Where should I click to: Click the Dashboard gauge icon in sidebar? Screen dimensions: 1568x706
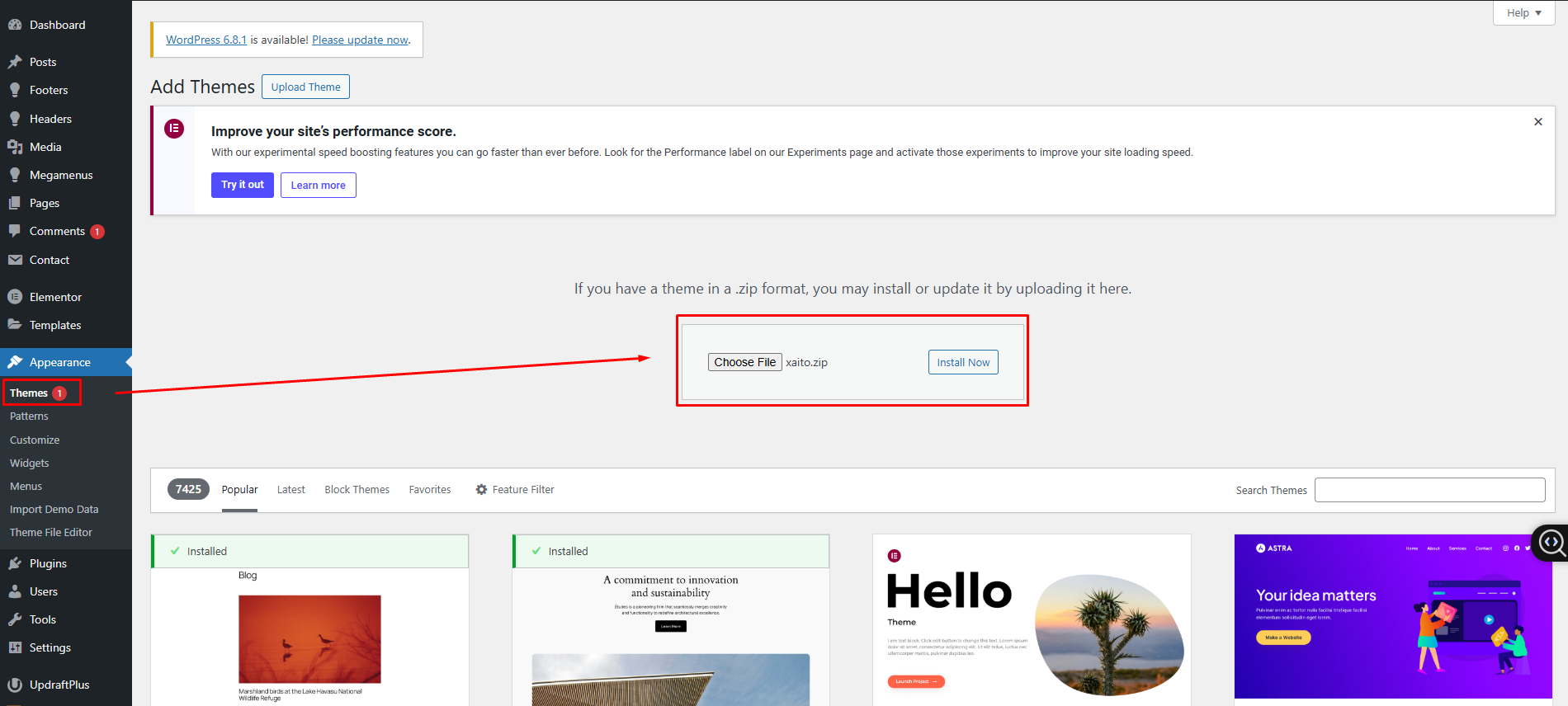[x=15, y=25]
